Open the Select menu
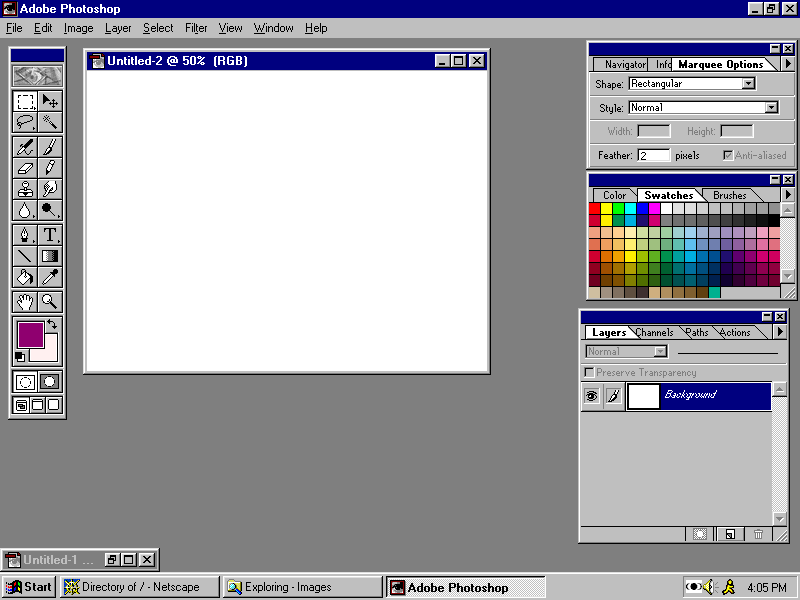The image size is (800, 600). 158,28
